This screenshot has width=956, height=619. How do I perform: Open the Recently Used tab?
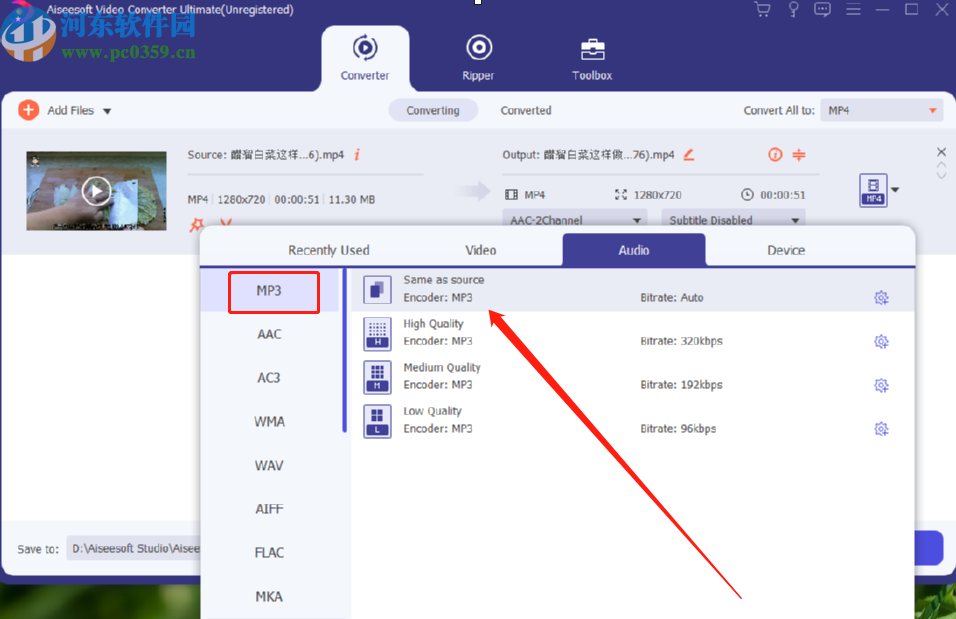pyautogui.click(x=328, y=250)
